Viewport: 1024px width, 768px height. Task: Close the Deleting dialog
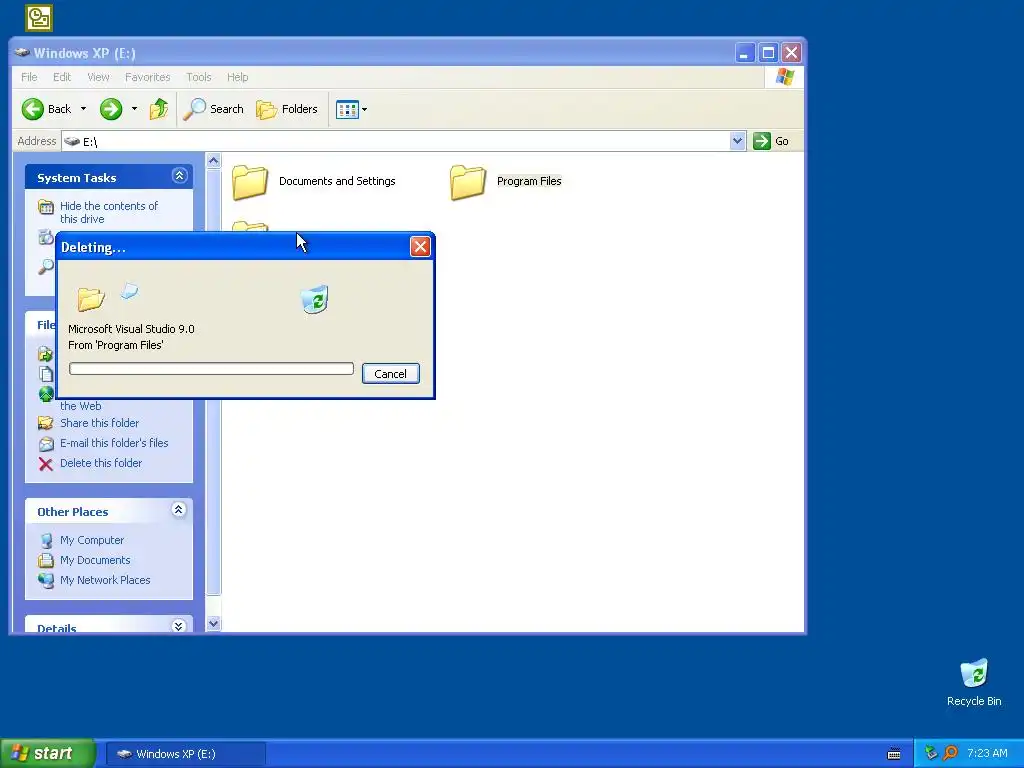[420, 246]
